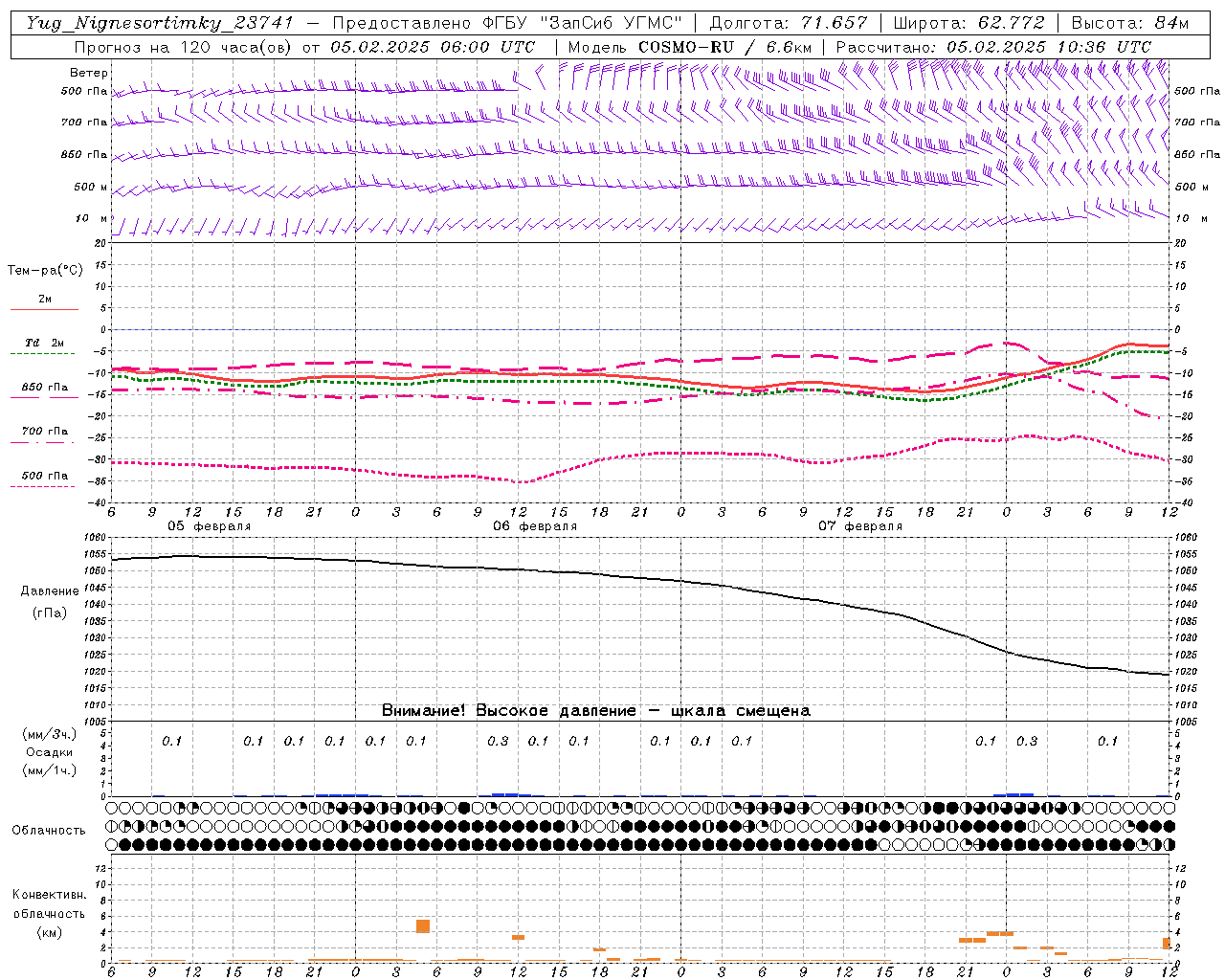Image resolution: width=1225 pixels, height=980 pixels.
Task: Click the tallest orange convective cloud bar
Action: click(423, 926)
